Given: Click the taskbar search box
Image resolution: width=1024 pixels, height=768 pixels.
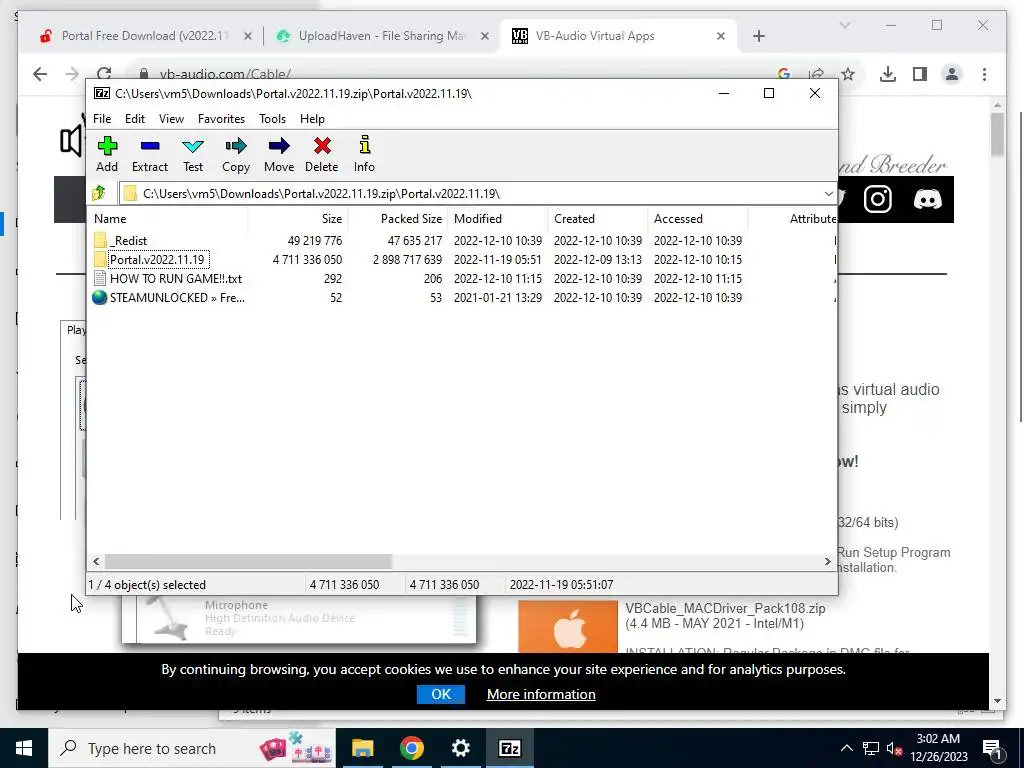Looking at the screenshot, I should tap(192, 748).
